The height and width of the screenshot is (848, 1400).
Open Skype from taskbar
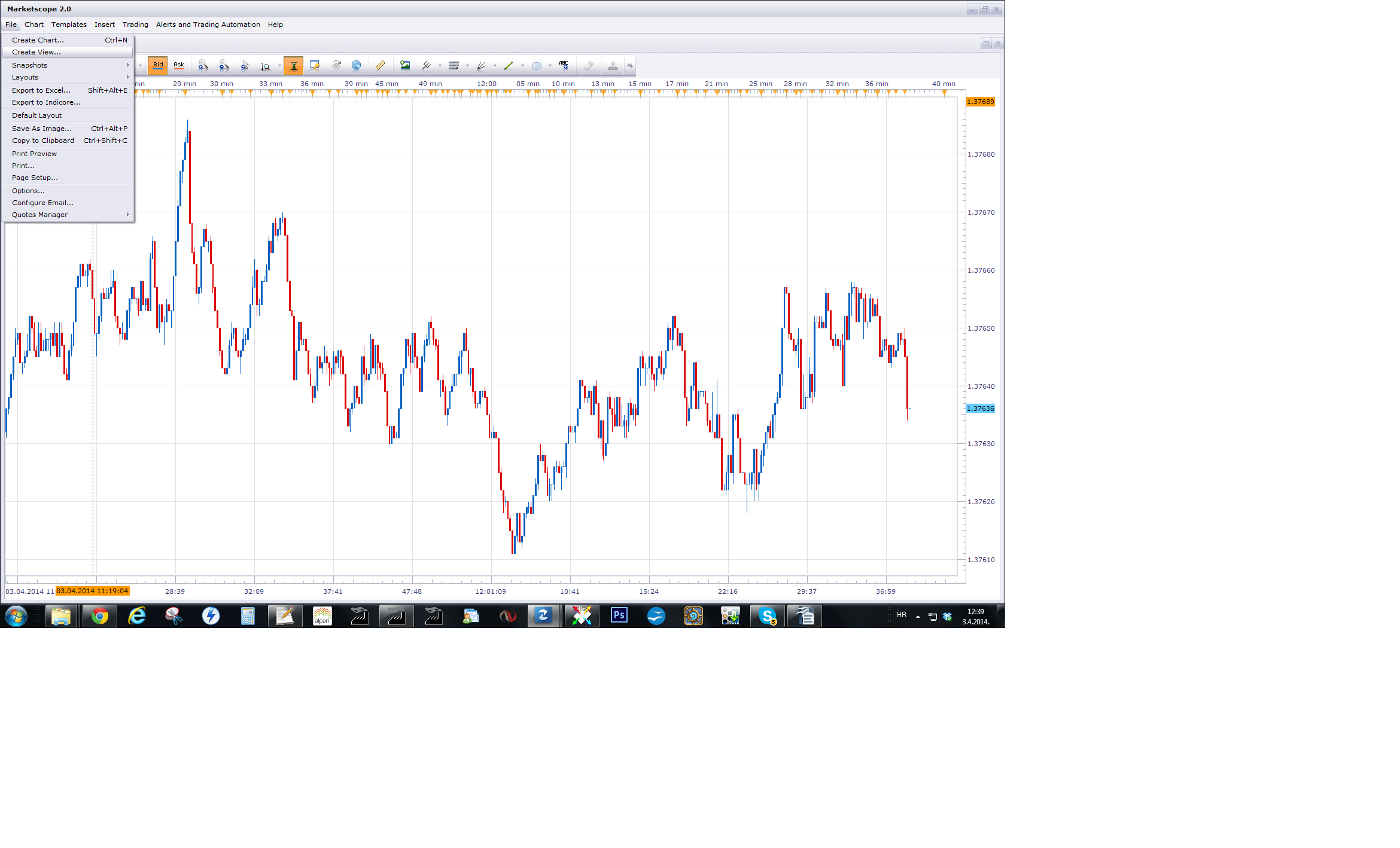click(768, 616)
